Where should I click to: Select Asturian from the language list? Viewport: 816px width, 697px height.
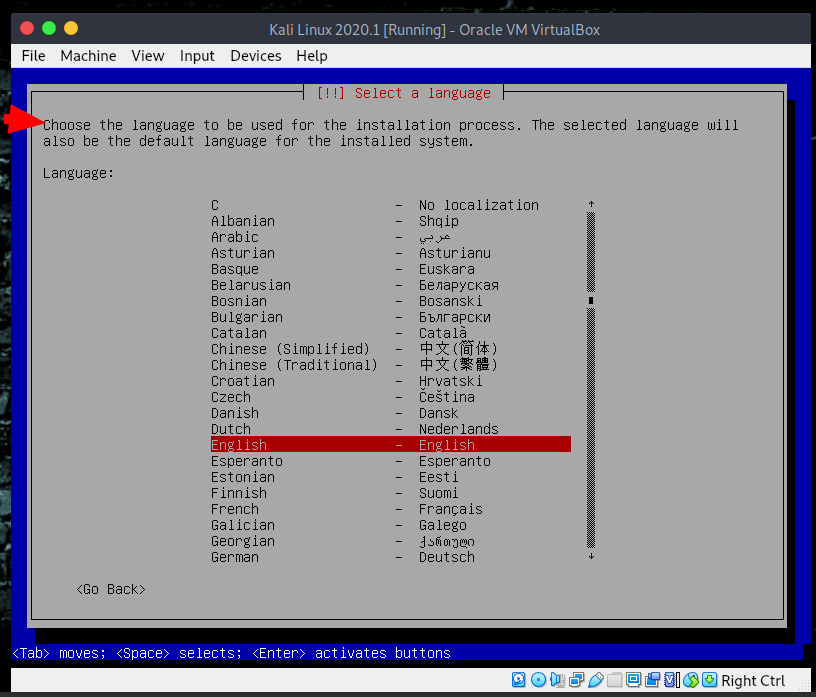coord(391,253)
